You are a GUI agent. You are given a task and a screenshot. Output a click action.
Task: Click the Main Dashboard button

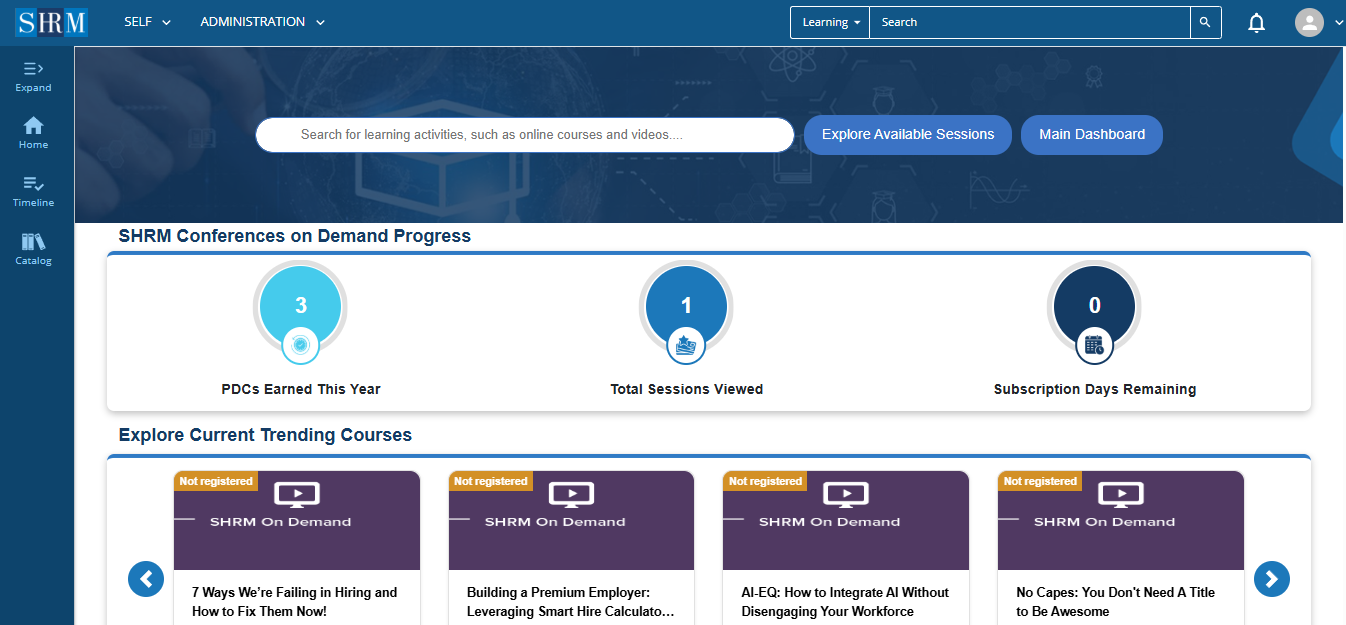tap(1092, 135)
